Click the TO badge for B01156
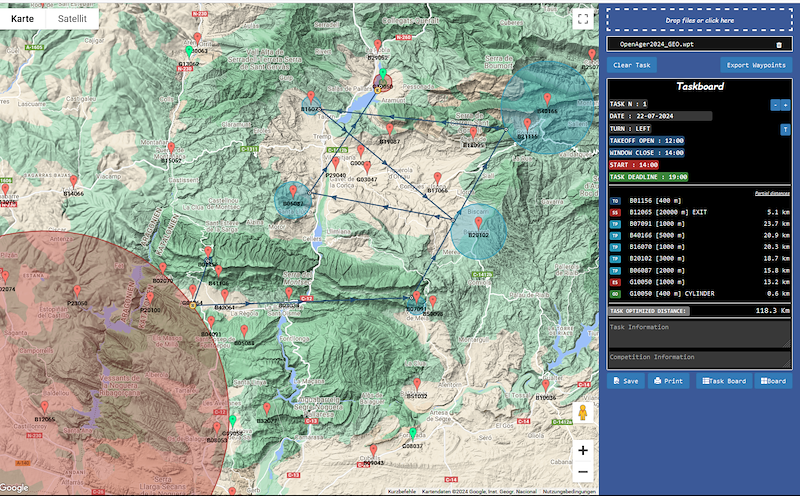The image size is (800, 496). [x=615, y=201]
